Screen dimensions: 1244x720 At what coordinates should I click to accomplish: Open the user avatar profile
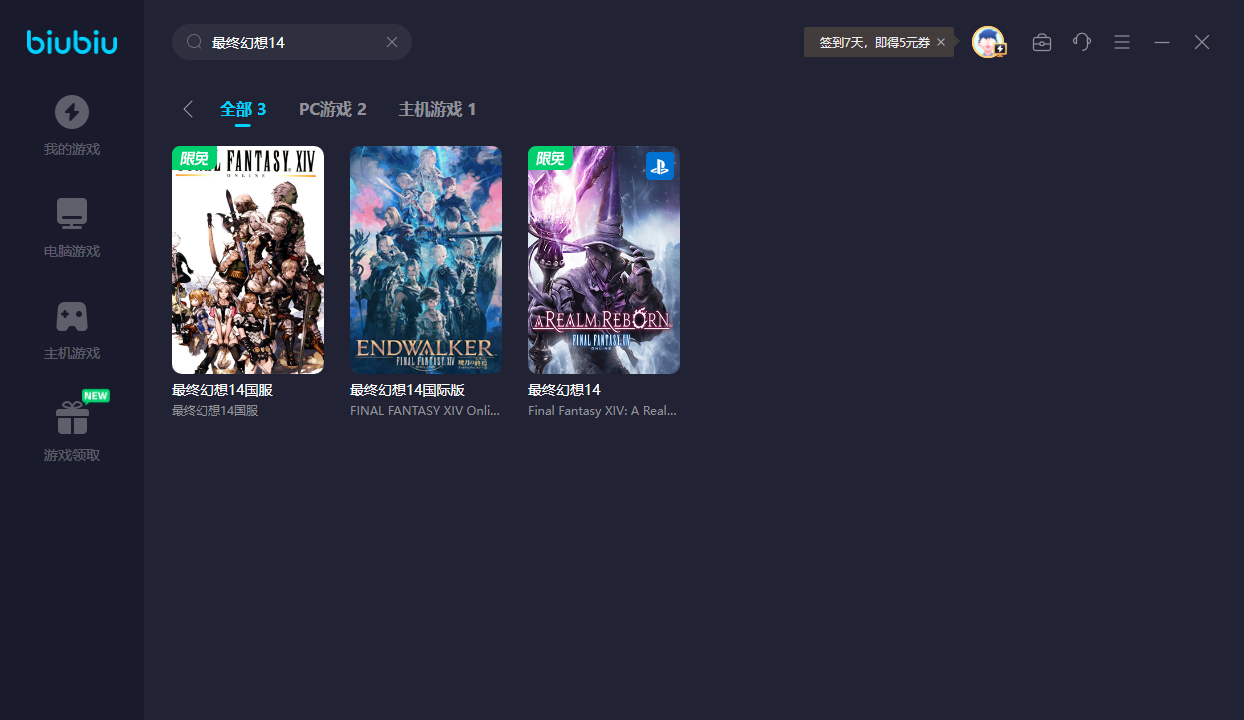coord(988,42)
